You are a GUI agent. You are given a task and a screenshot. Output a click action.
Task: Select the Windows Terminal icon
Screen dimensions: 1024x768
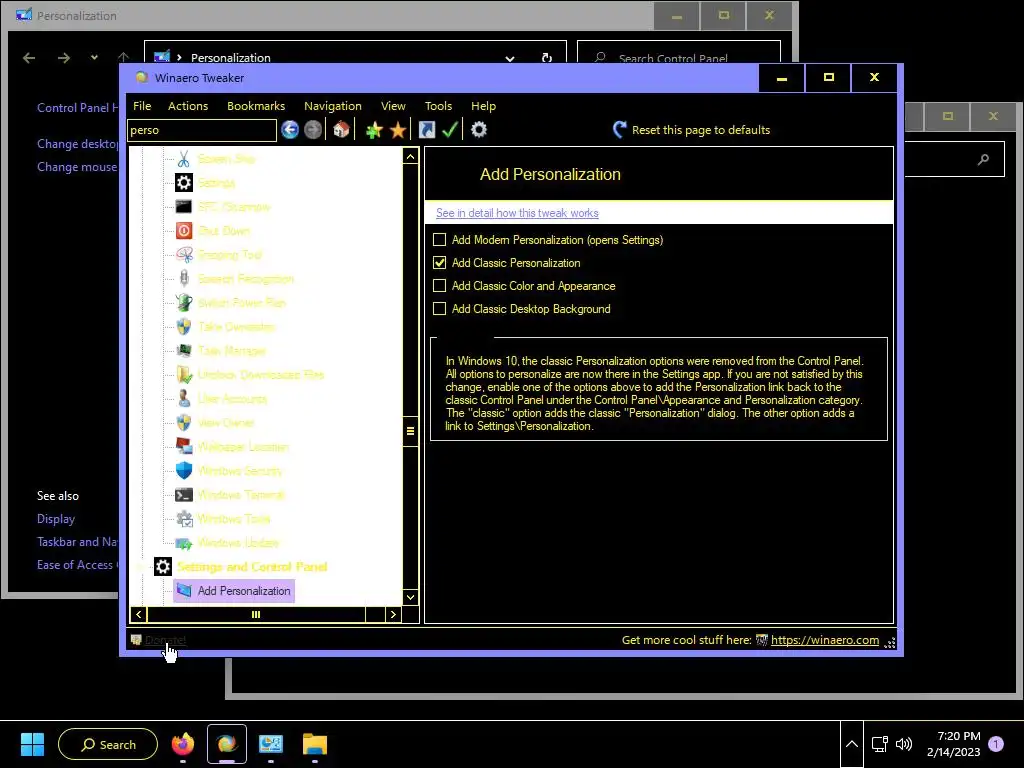(x=184, y=494)
